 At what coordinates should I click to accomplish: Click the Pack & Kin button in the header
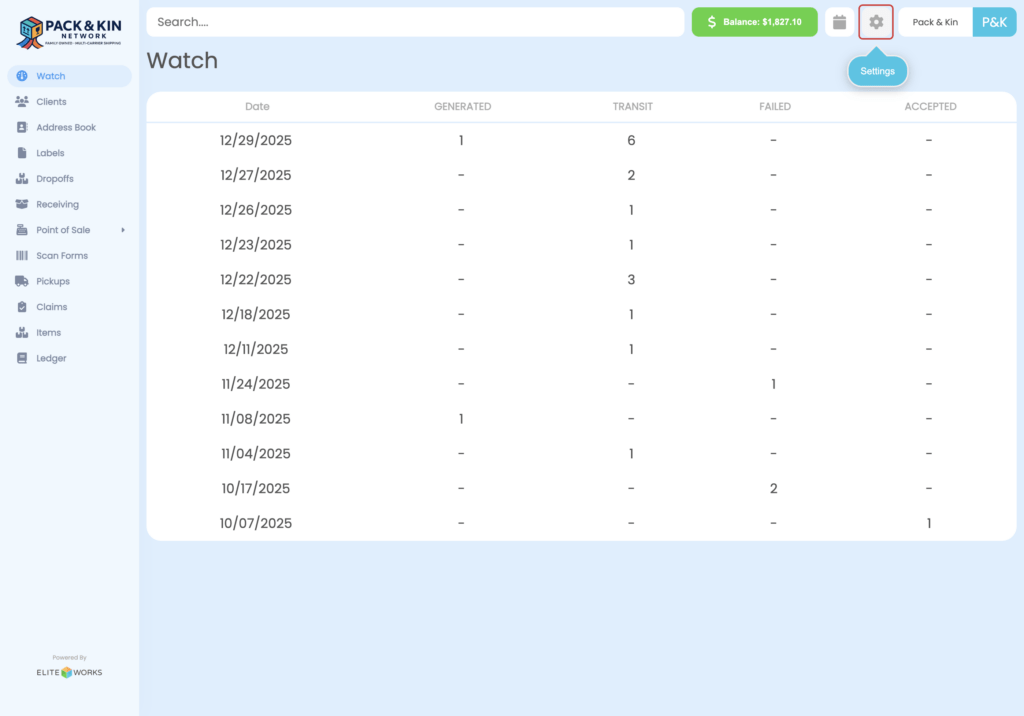(934, 21)
